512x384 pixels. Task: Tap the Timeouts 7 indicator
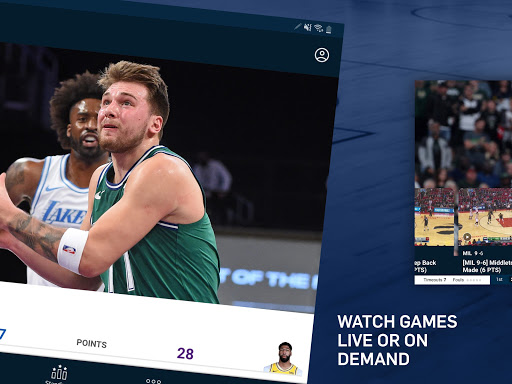[x=434, y=280]
